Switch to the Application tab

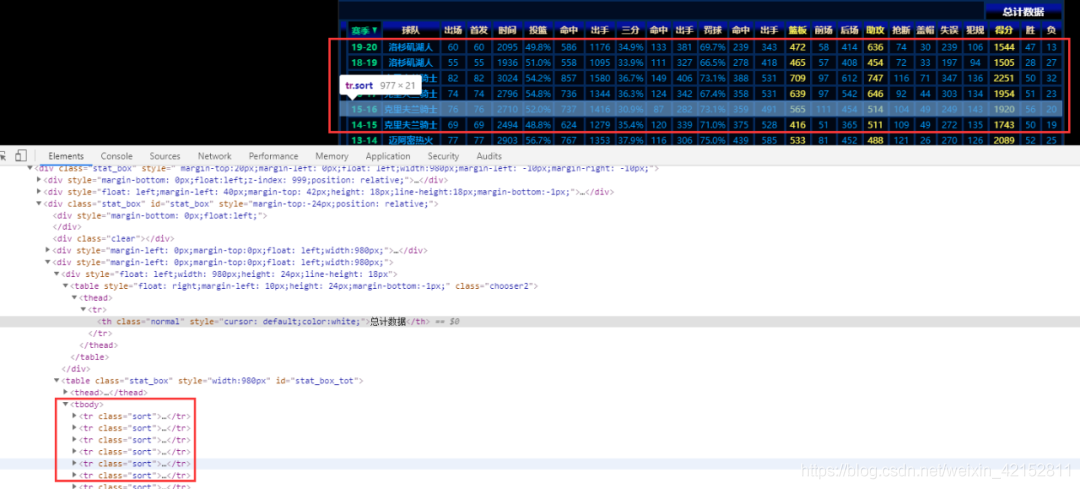(388, 156)
